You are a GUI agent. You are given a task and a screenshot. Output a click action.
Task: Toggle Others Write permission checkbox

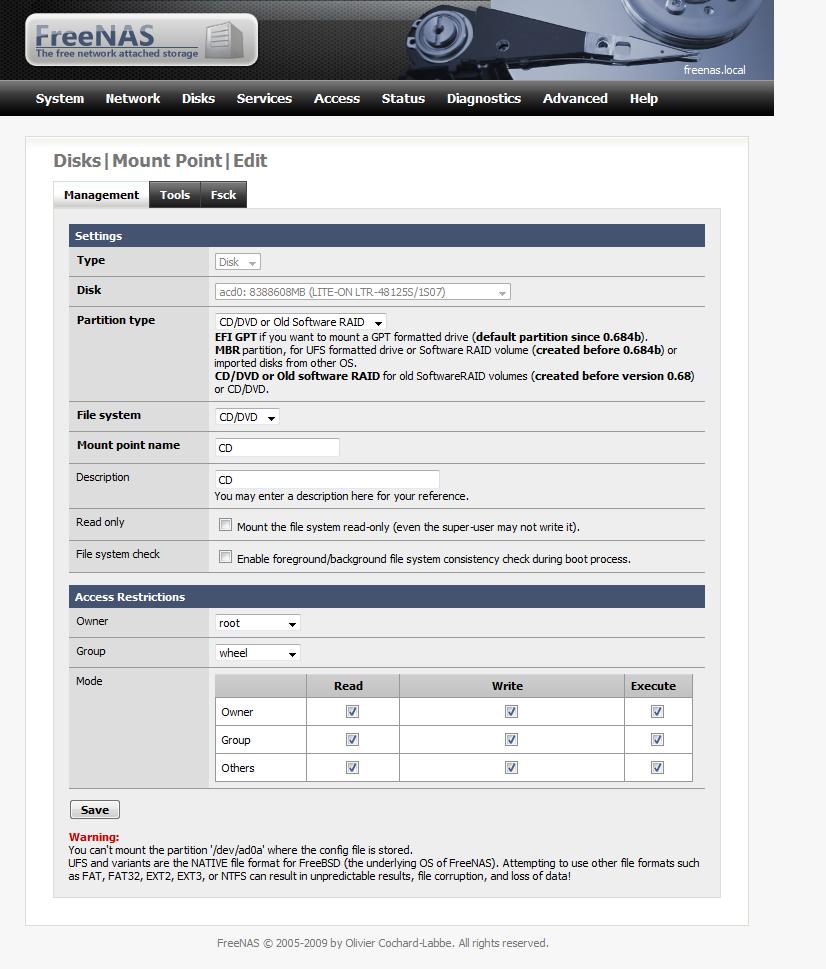point(512,768)
